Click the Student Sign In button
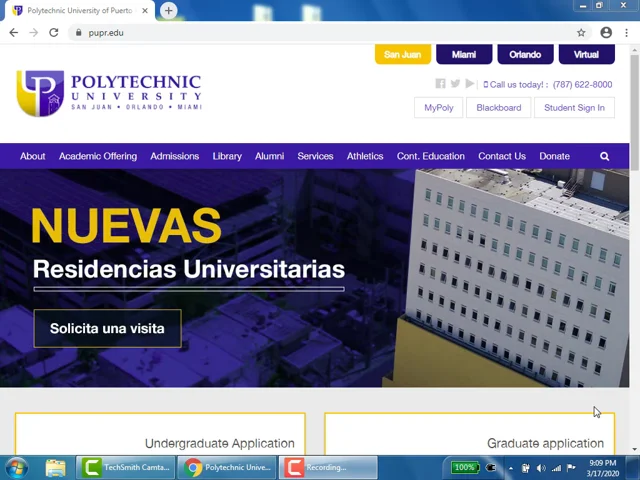 coord(574,108)
